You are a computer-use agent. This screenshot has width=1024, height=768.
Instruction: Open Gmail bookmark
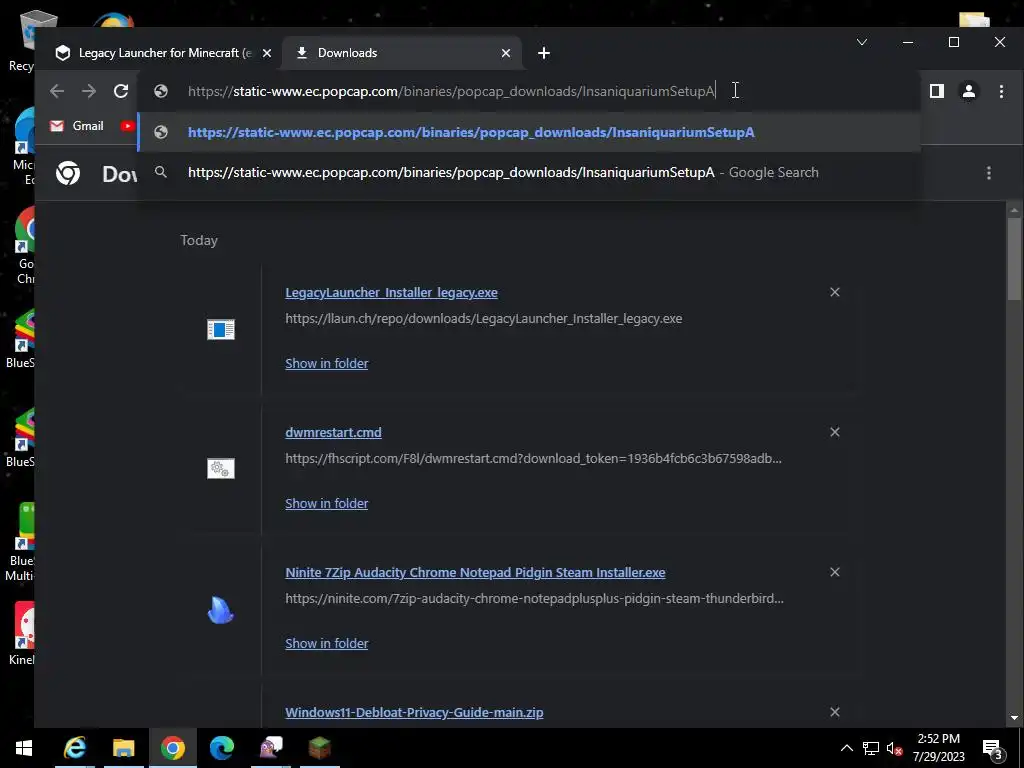77,125
